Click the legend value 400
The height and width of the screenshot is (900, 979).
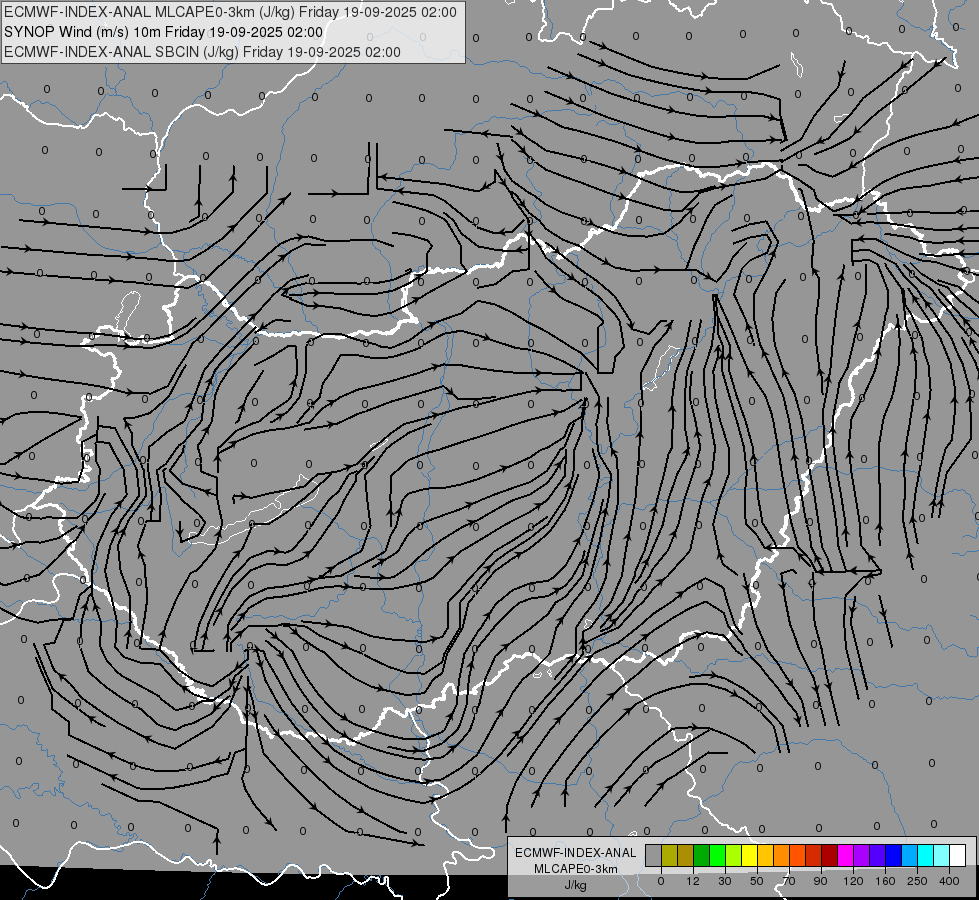point(949,881)
